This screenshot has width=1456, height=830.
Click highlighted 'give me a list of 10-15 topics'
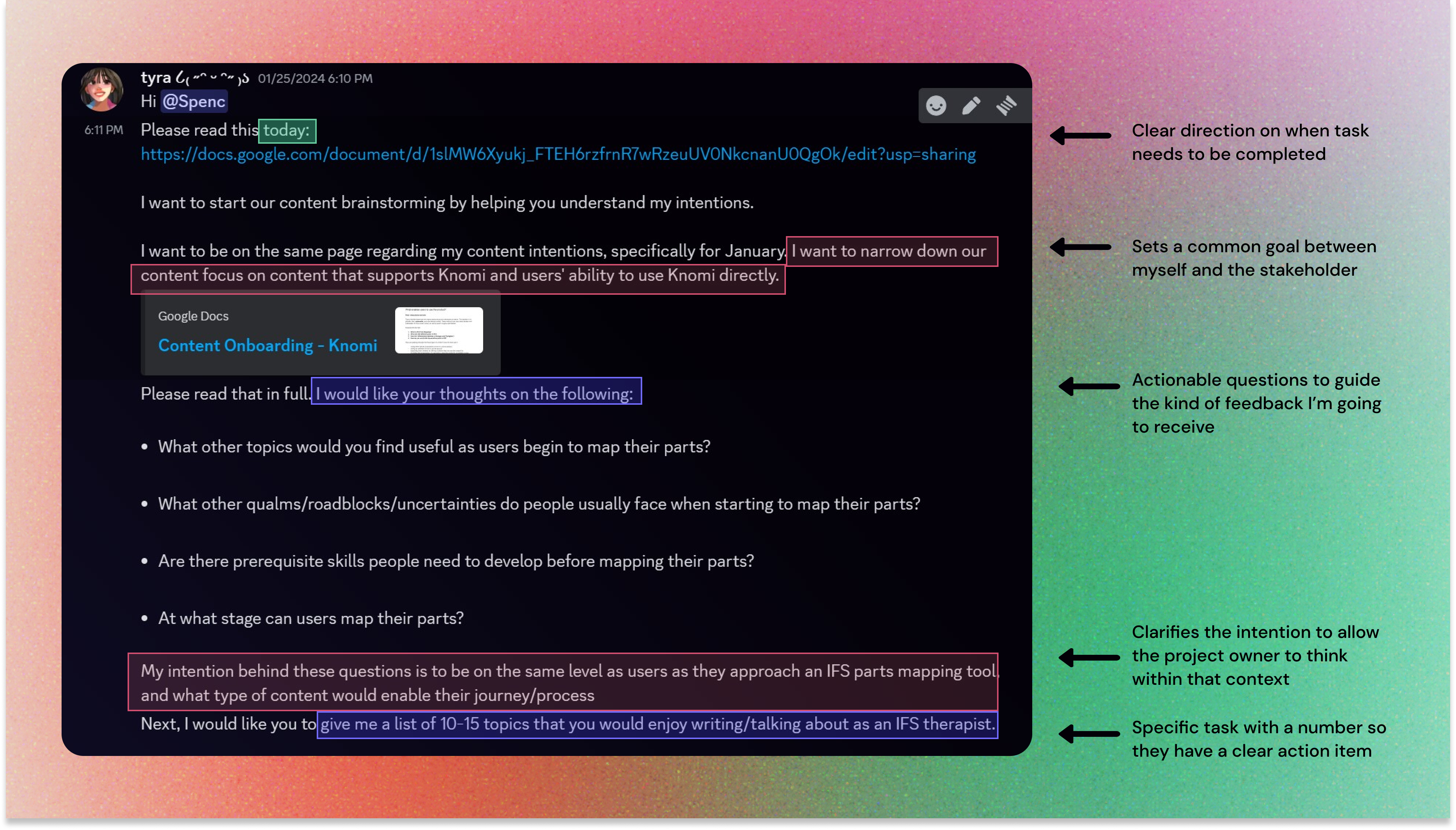[657, 724]
